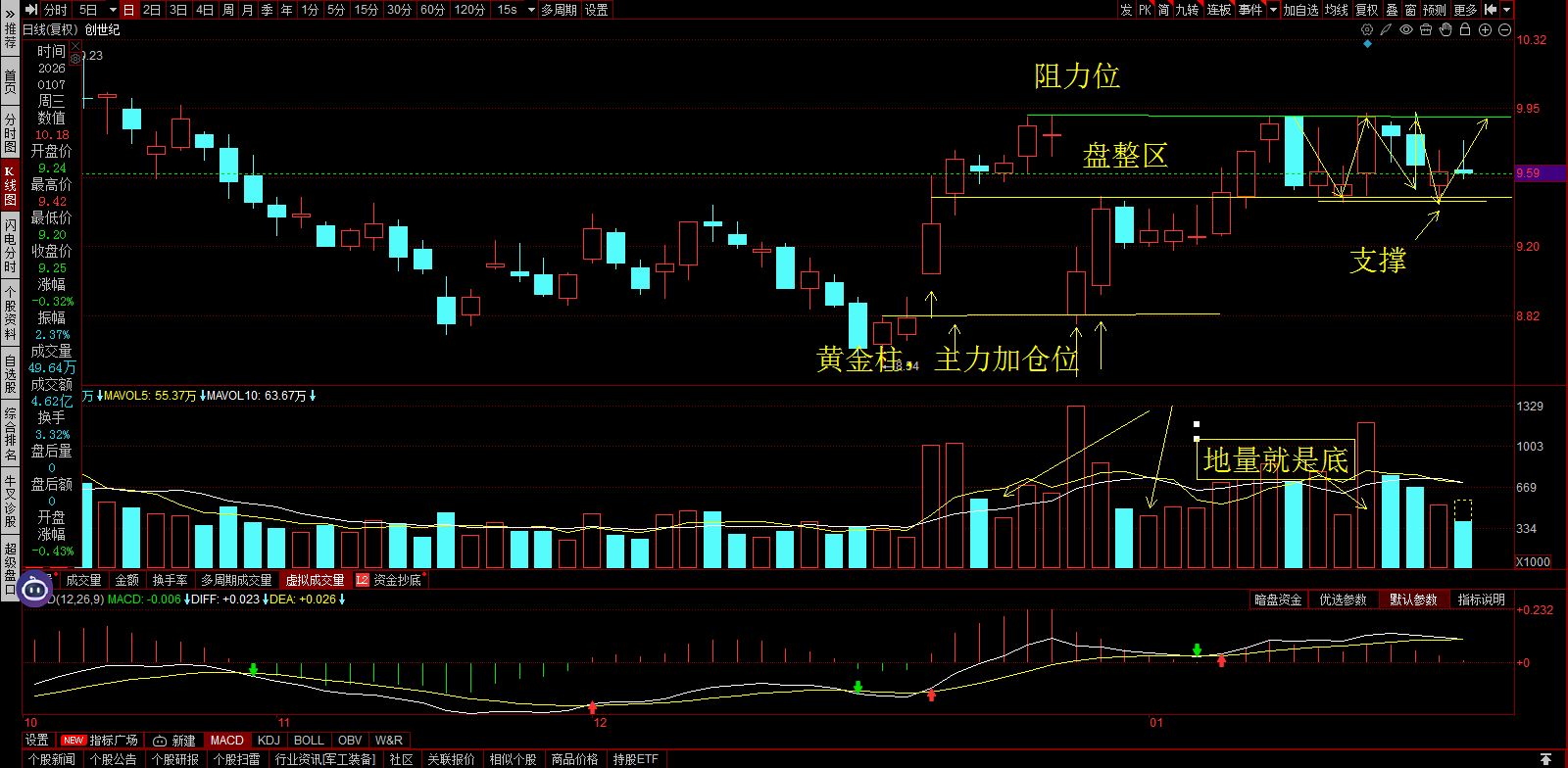Open 个股新闻 bottom tab
The image size is (1568, 768).
coord(51,759)
